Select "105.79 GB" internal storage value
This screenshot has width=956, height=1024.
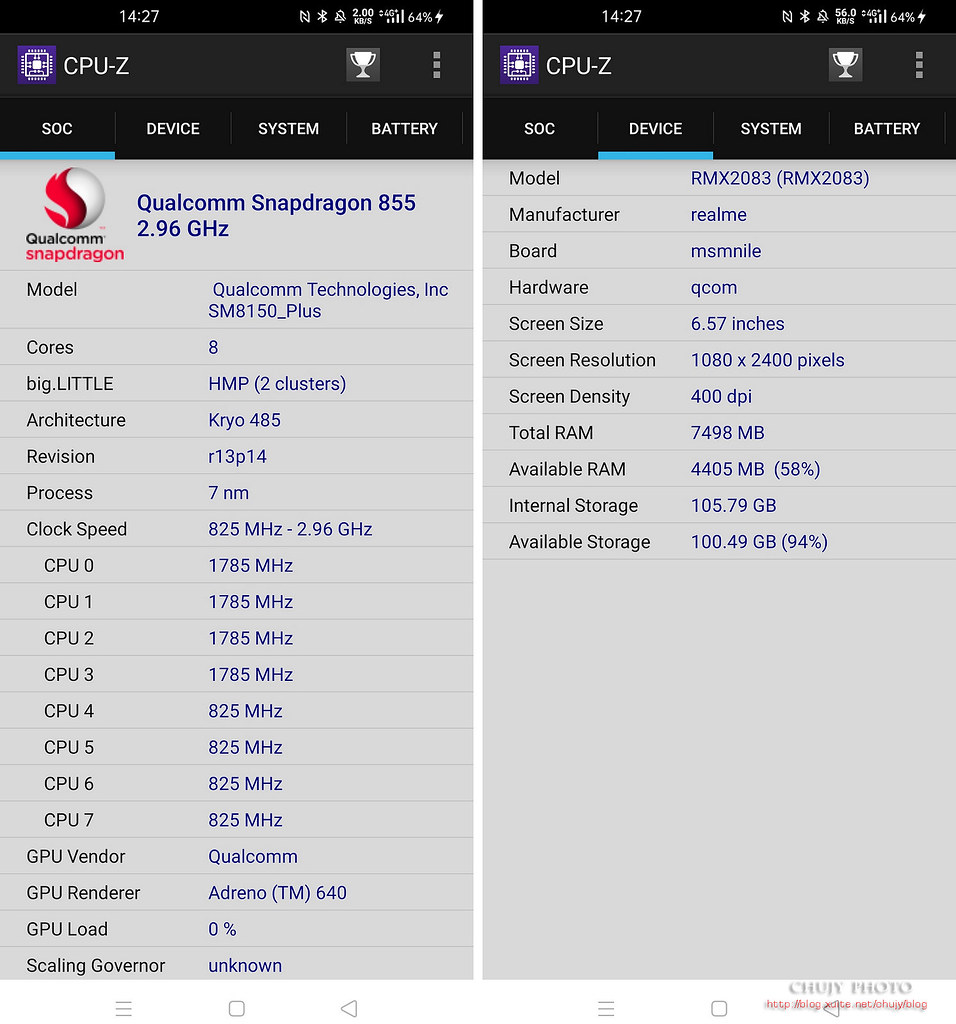pyautogui.click(x=733, y=505)
